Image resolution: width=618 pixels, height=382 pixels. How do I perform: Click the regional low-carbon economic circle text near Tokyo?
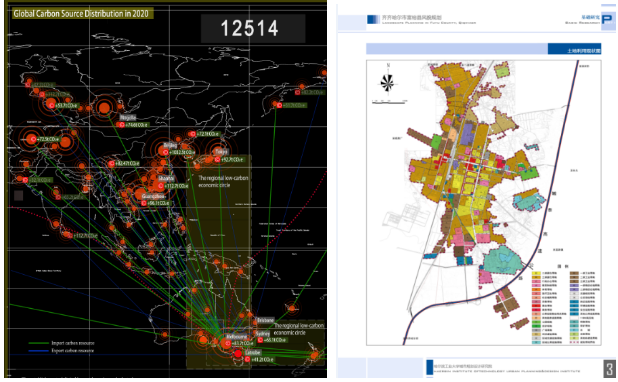click(223, 181)
